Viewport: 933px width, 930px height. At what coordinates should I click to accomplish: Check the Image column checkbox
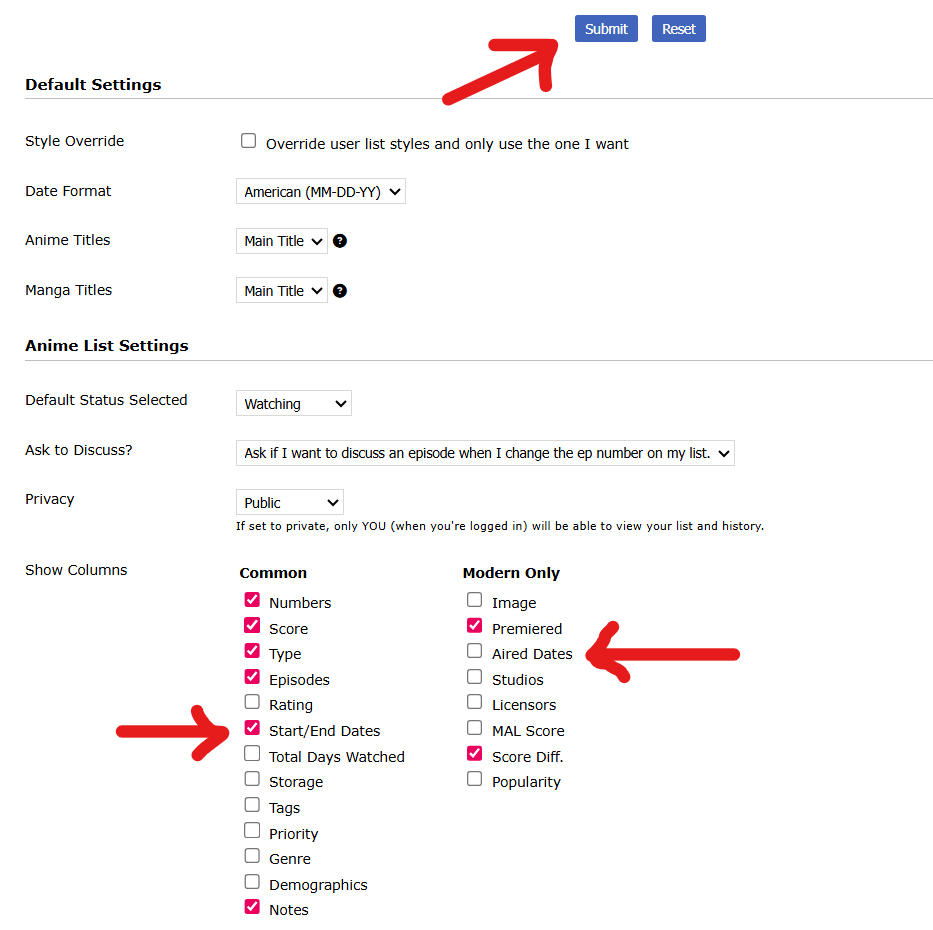(x=474, y=600)
